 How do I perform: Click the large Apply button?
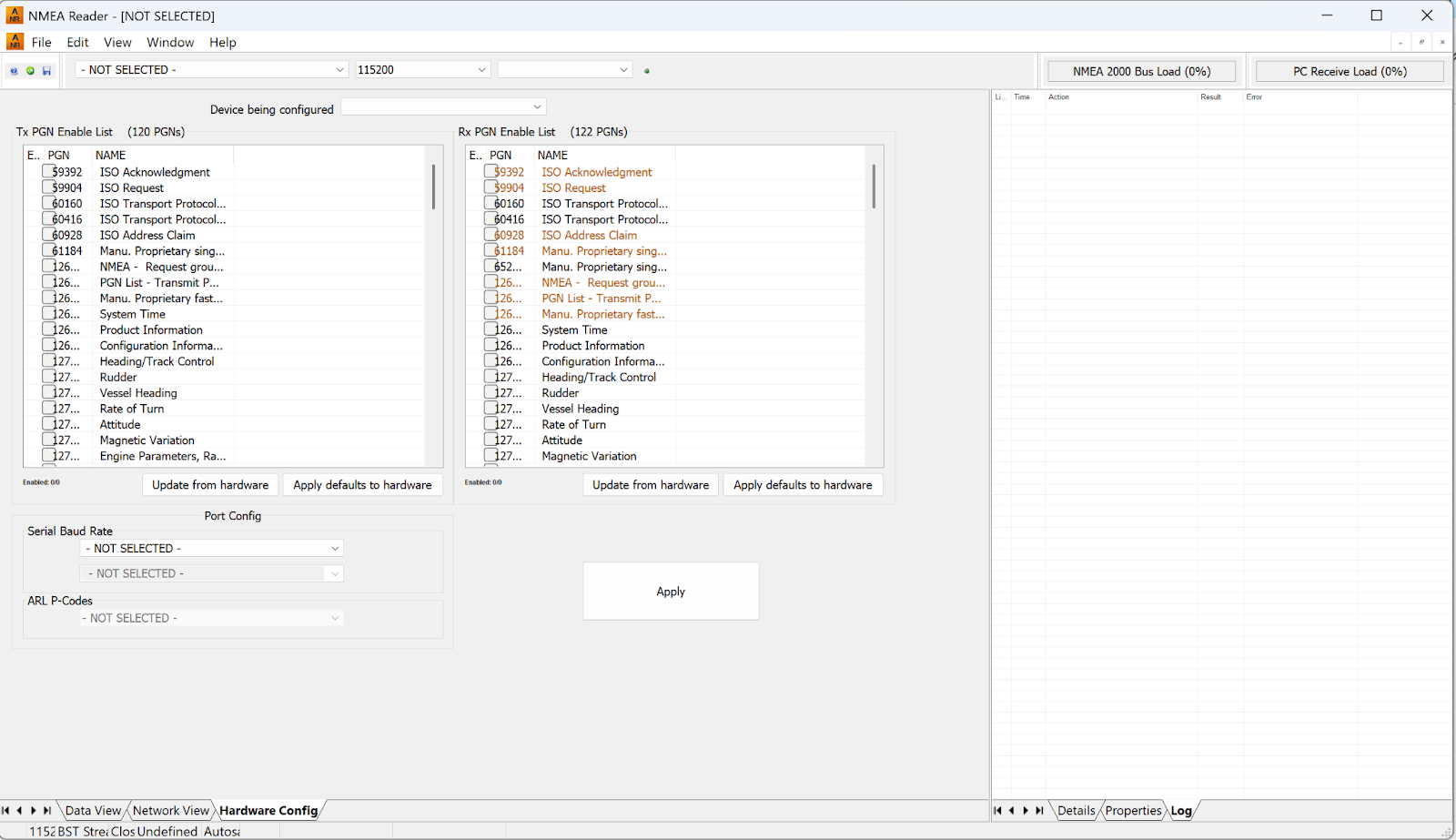click(x=671, y=592)
